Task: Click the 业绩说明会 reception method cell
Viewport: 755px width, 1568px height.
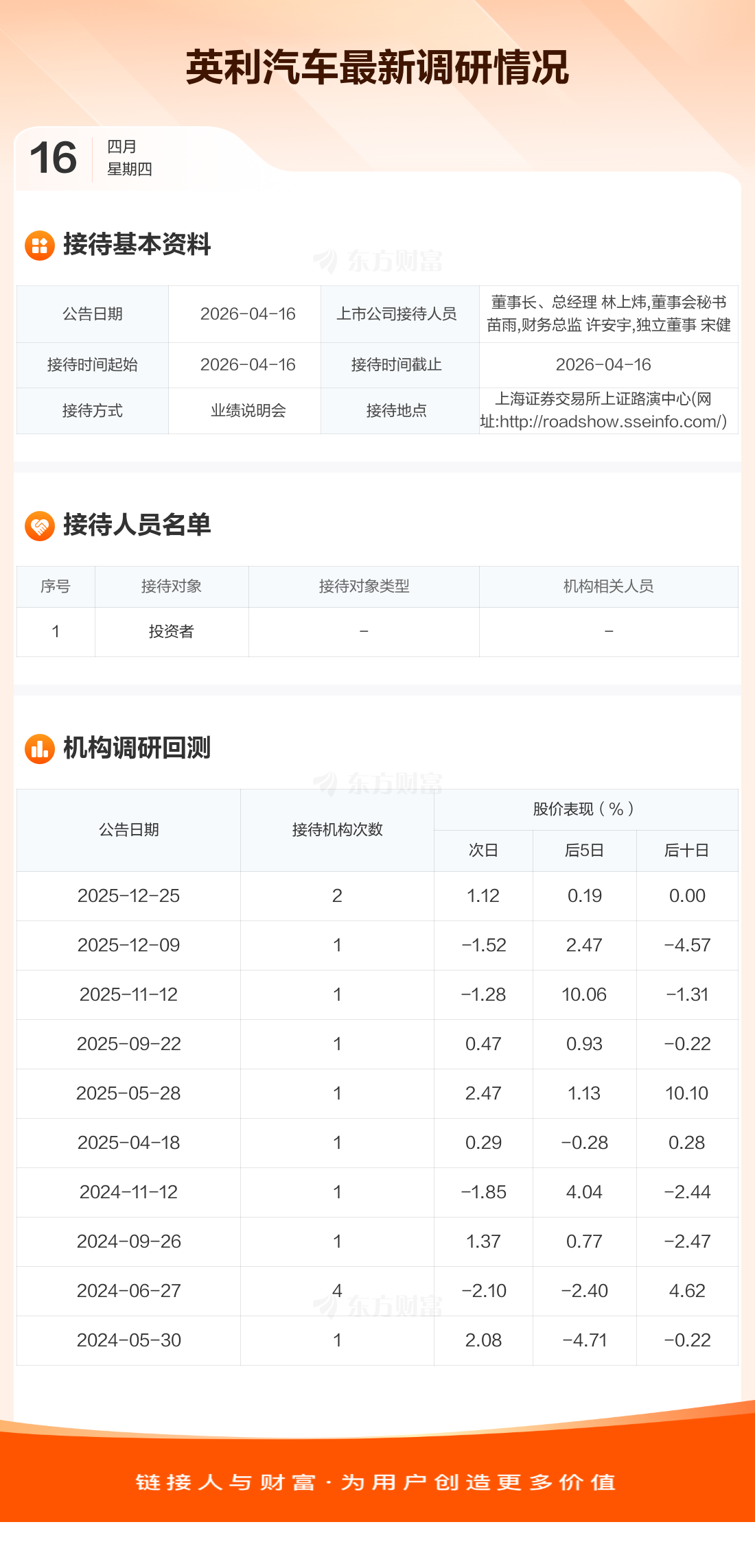Action: [x=248, y=411]
